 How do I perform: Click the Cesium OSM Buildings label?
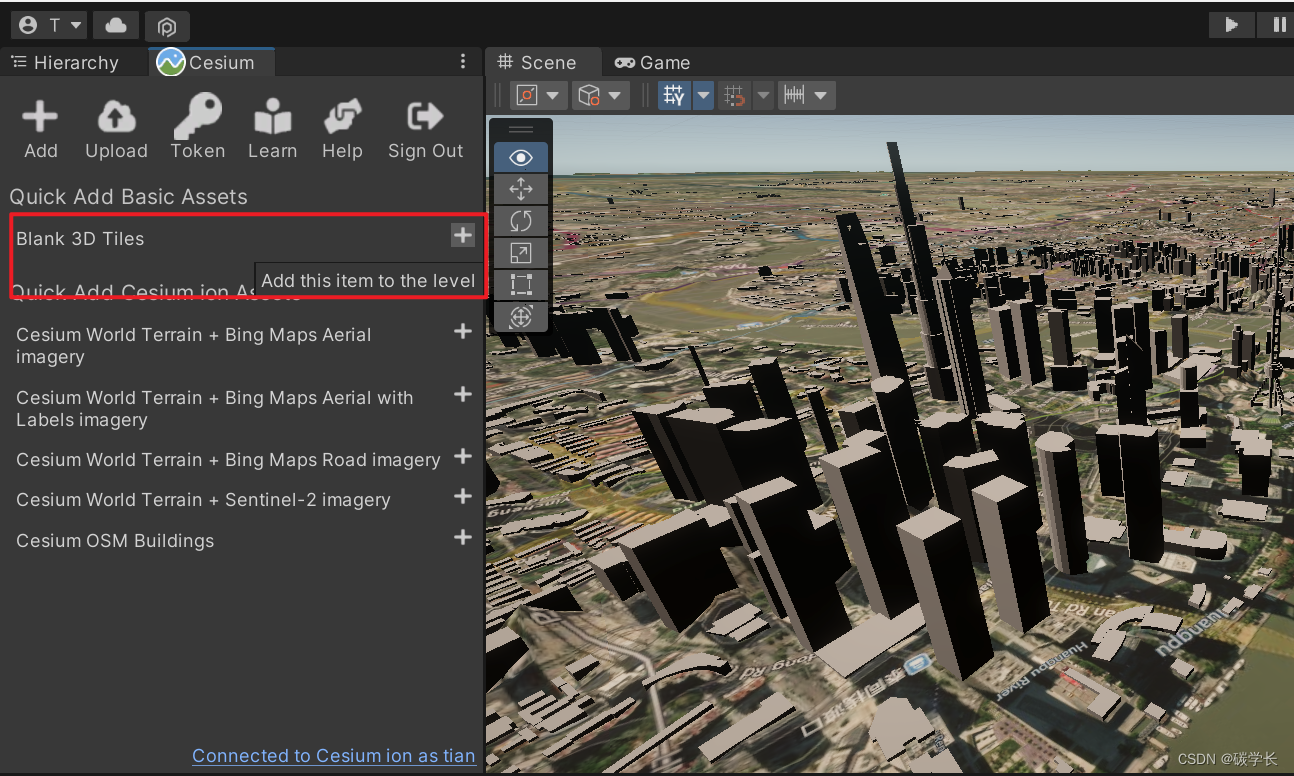[115, 541]
